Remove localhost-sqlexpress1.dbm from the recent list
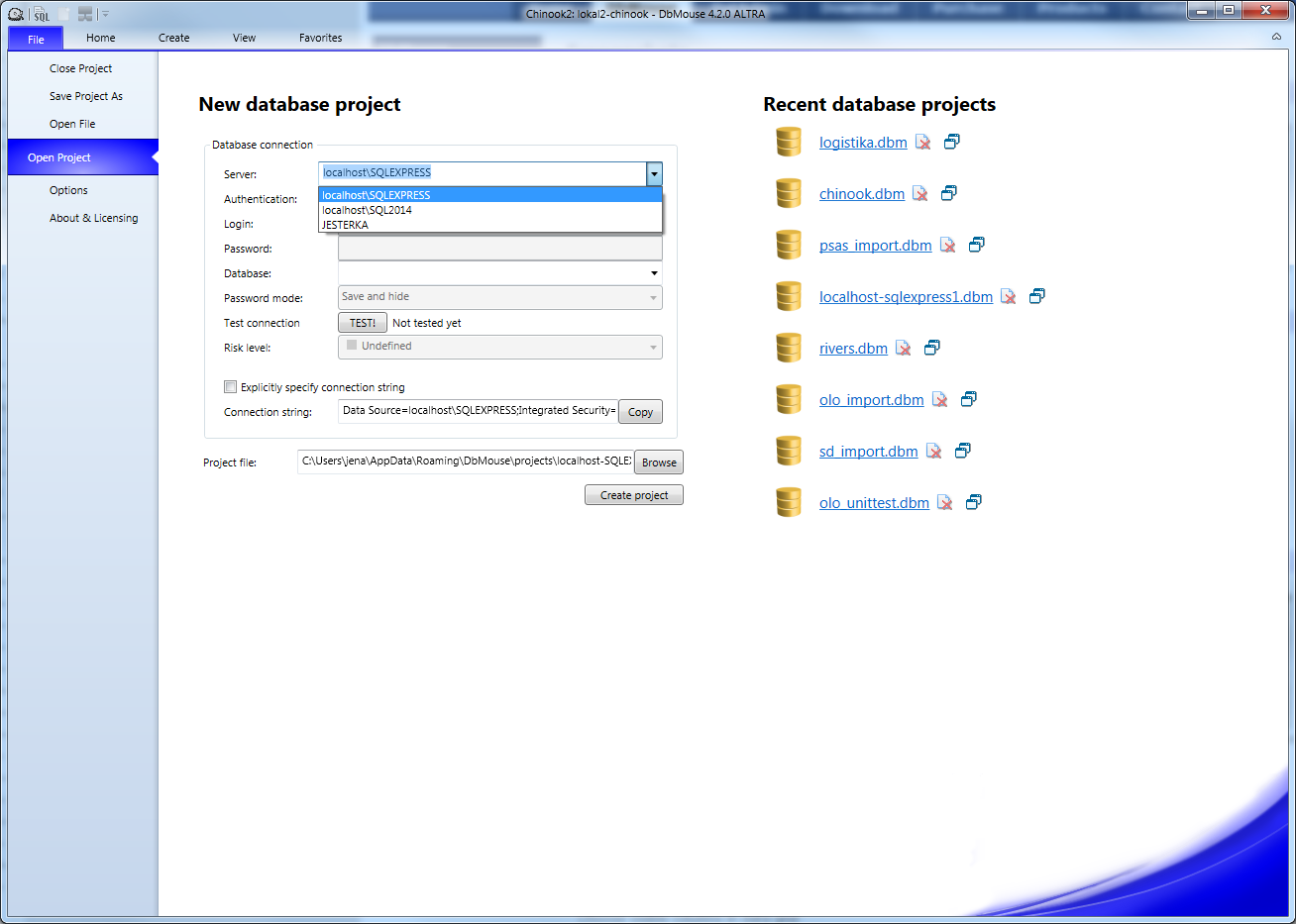 coord(1008,296)
